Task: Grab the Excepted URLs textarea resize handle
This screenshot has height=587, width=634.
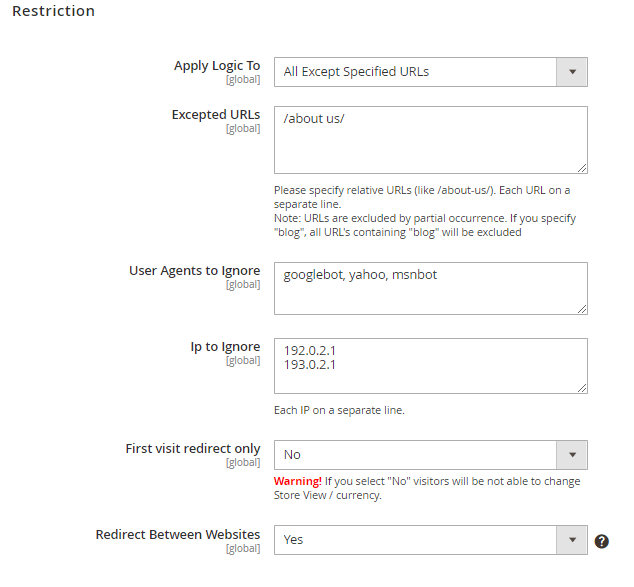Action: pyautogui.click(x=582, y=168)
